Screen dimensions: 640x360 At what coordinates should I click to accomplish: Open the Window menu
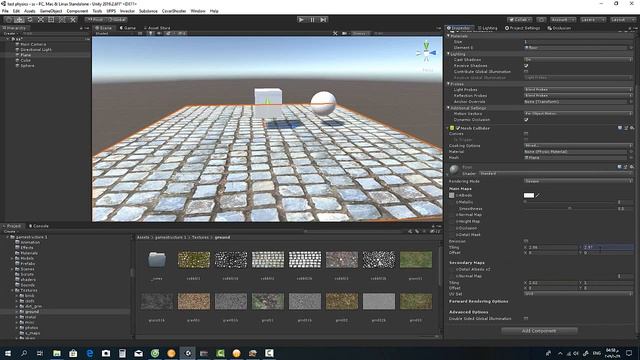click(198, 11)
